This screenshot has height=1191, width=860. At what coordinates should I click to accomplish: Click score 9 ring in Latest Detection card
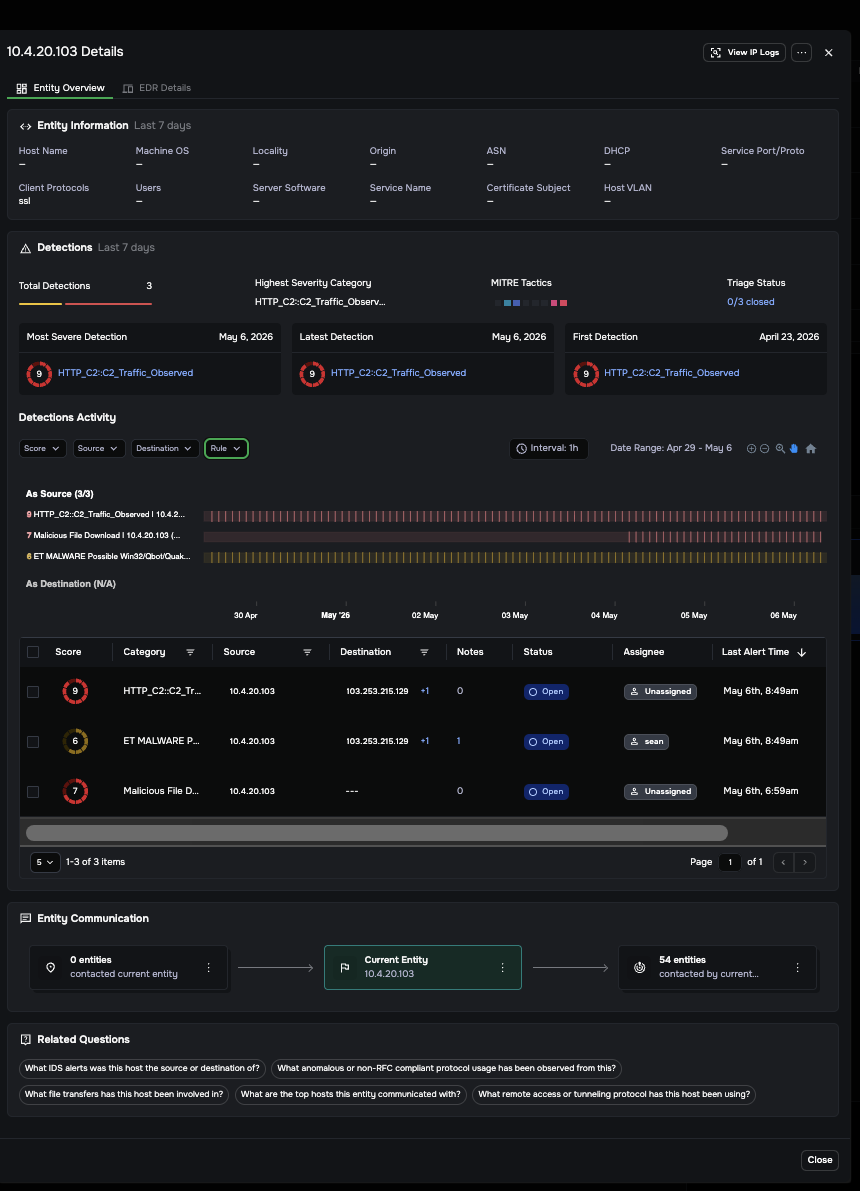tap(312, 374)
